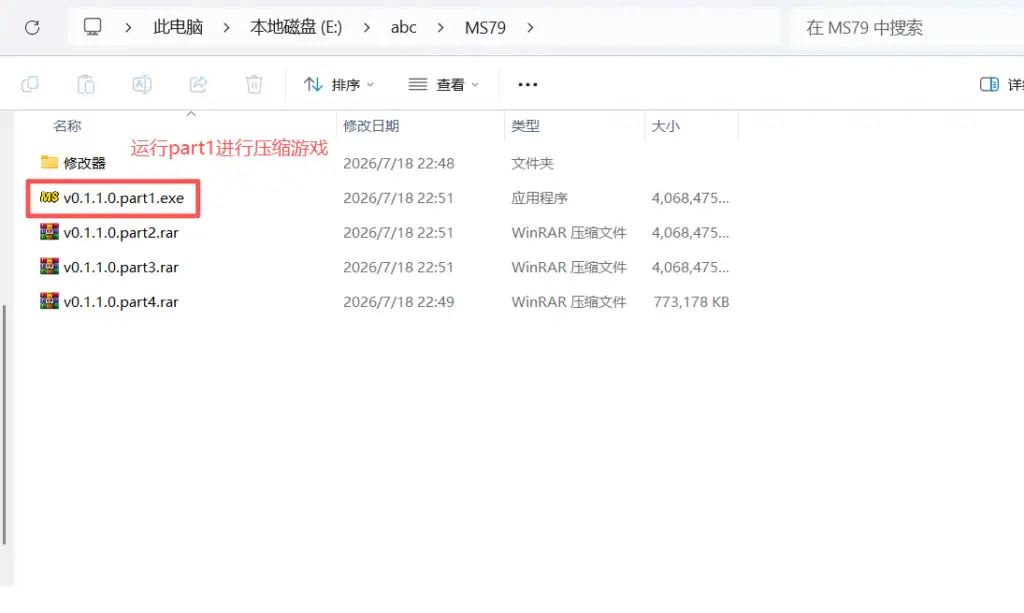Viewport: 1024px width, 613px height.
Task: Expand the chevron after 本地磁盘 (E:)
Action: 366,27
